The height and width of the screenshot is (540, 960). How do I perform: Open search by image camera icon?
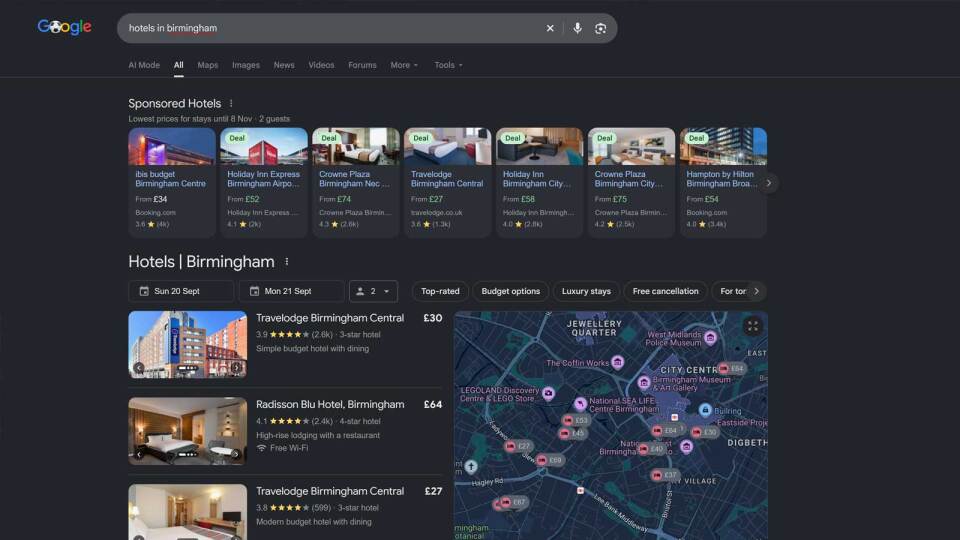pyautogui.click(x=601, y=28)
